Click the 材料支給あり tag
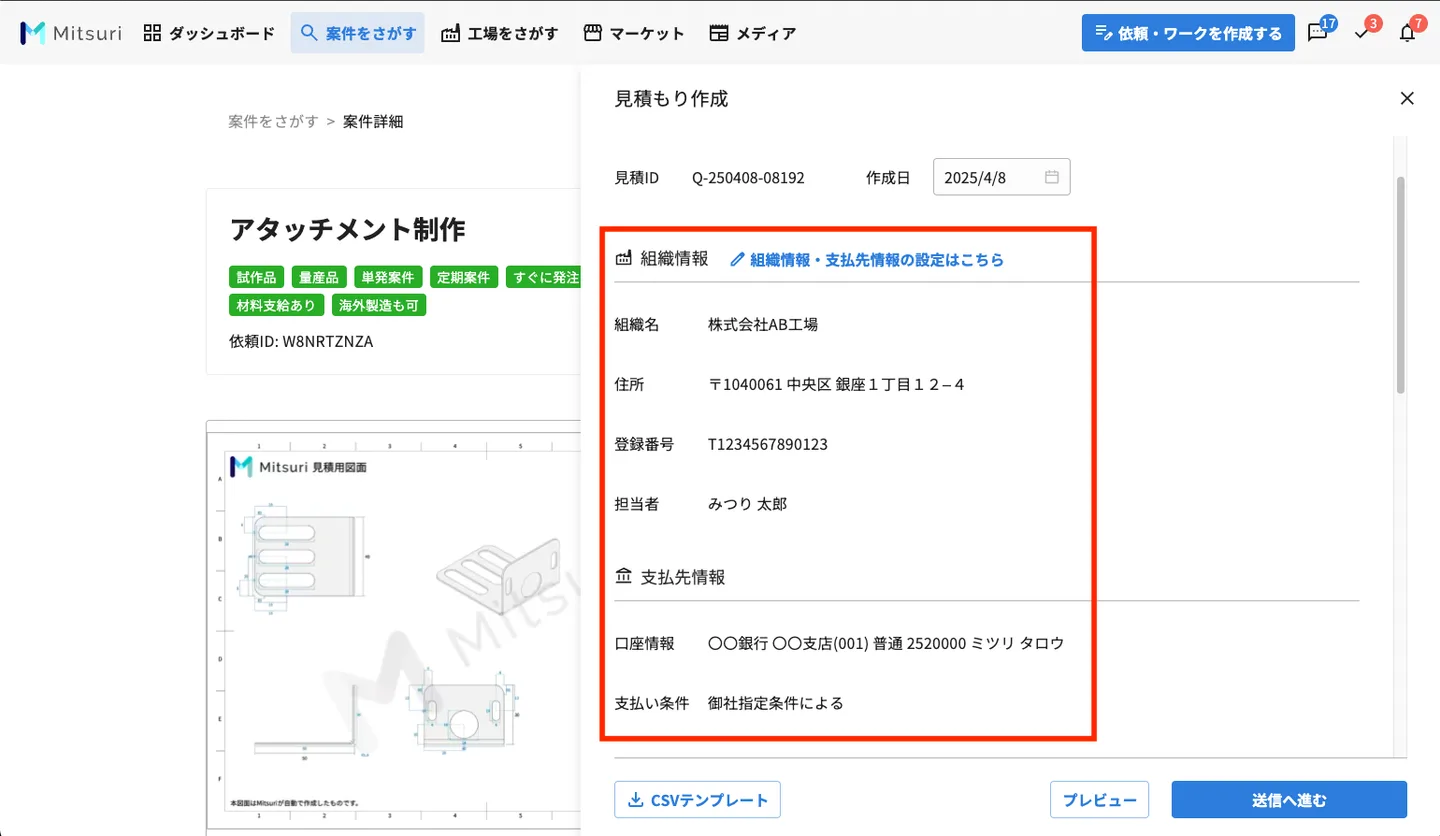The image size is (1440, 836). point(277,305)
